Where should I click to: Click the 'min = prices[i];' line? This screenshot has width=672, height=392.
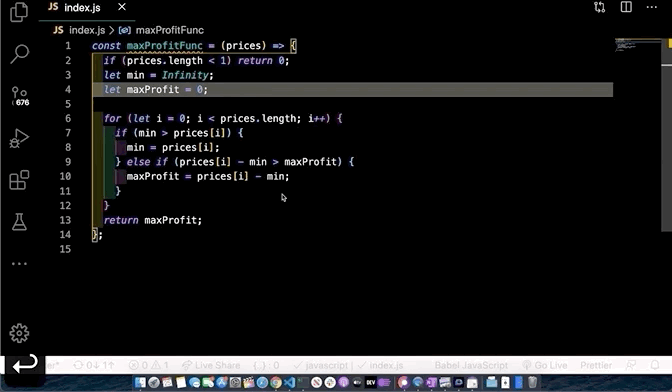tap(173, 147)
